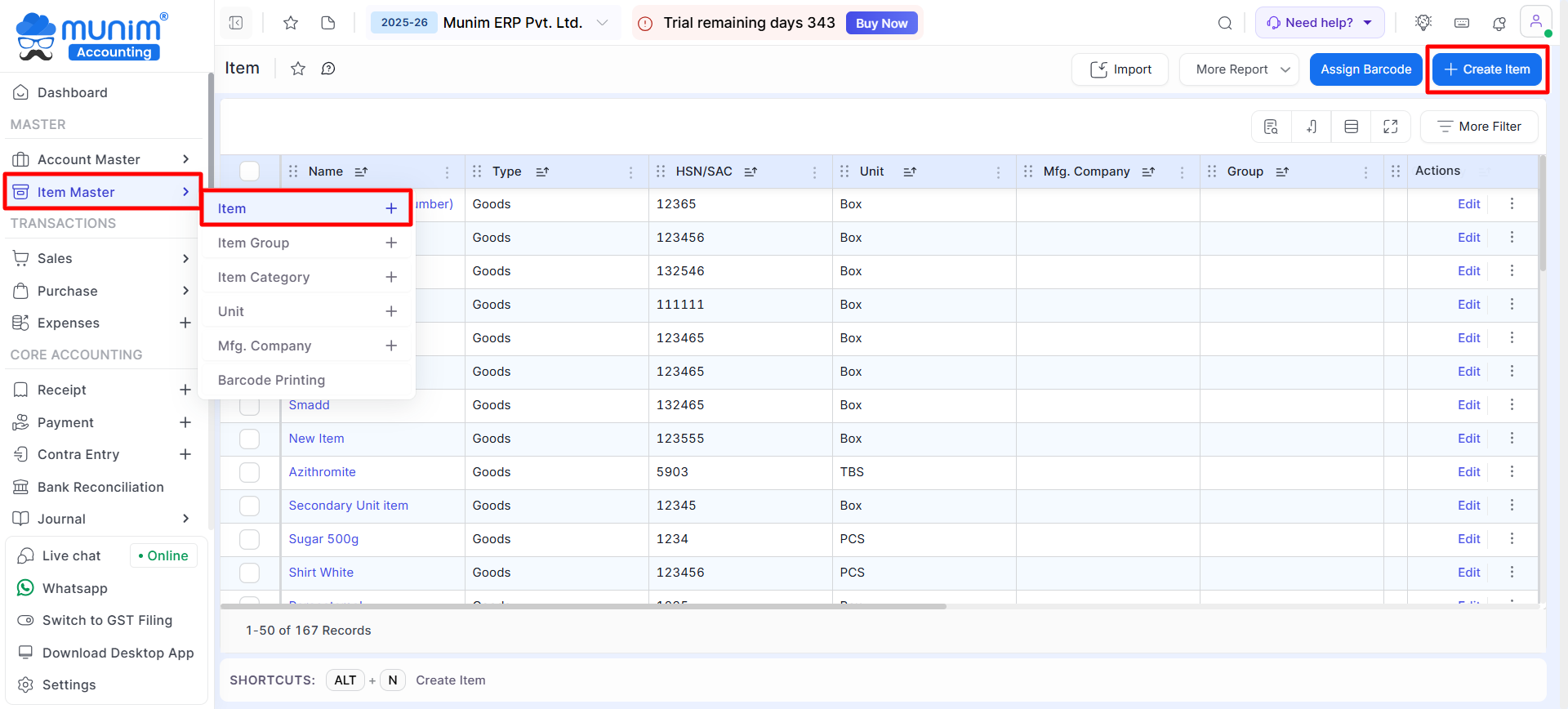Open the notifications bell icon
1568x709 pixels.
click(1499, 23)
